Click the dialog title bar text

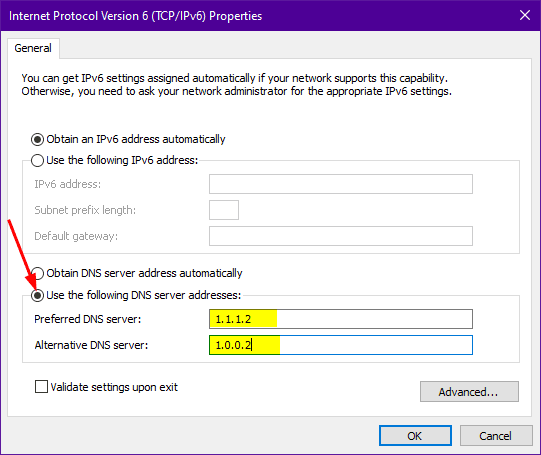click(x=136, y=16)
